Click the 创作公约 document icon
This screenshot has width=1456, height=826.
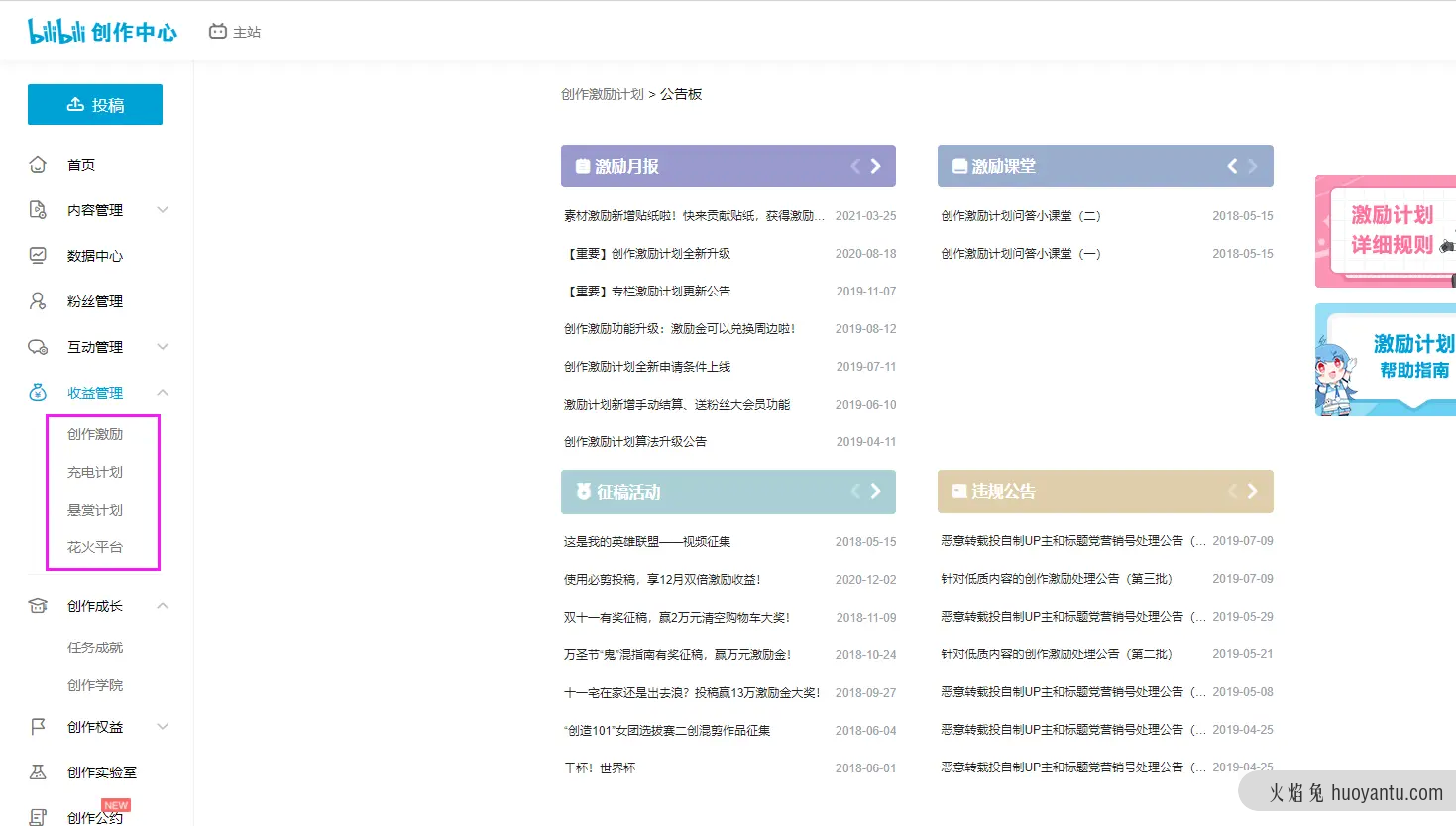[x=38, y=817]
